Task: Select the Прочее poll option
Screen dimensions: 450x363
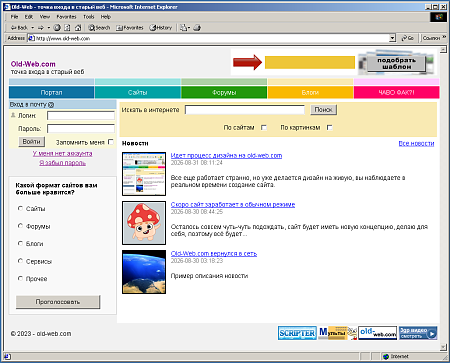Action: click(x=20, y=278)
